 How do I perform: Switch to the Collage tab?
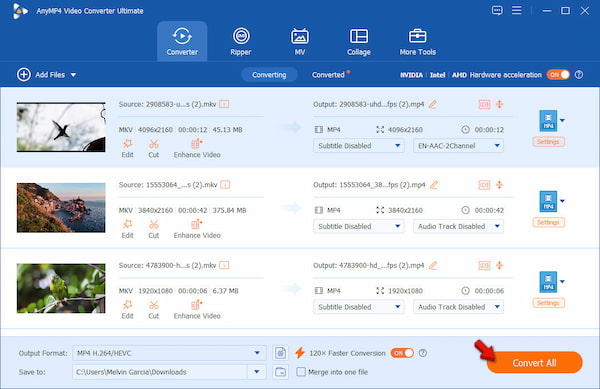(359, 41)
